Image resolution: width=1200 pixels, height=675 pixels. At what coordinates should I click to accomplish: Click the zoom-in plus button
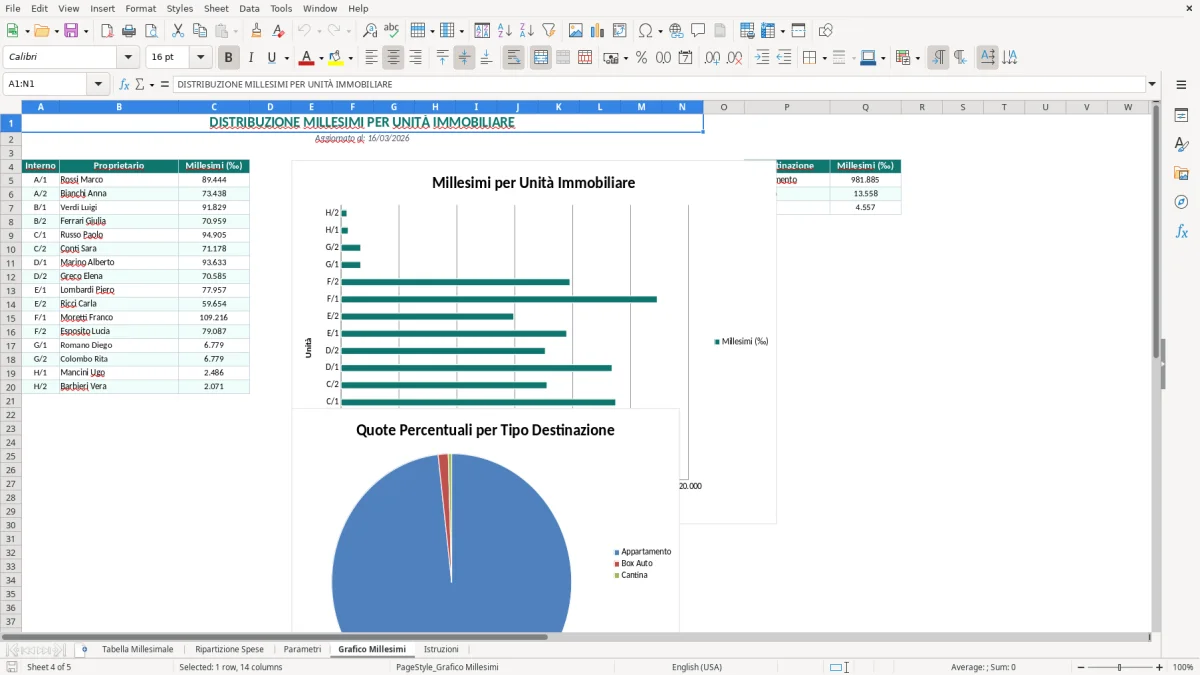coord(1160,667)
